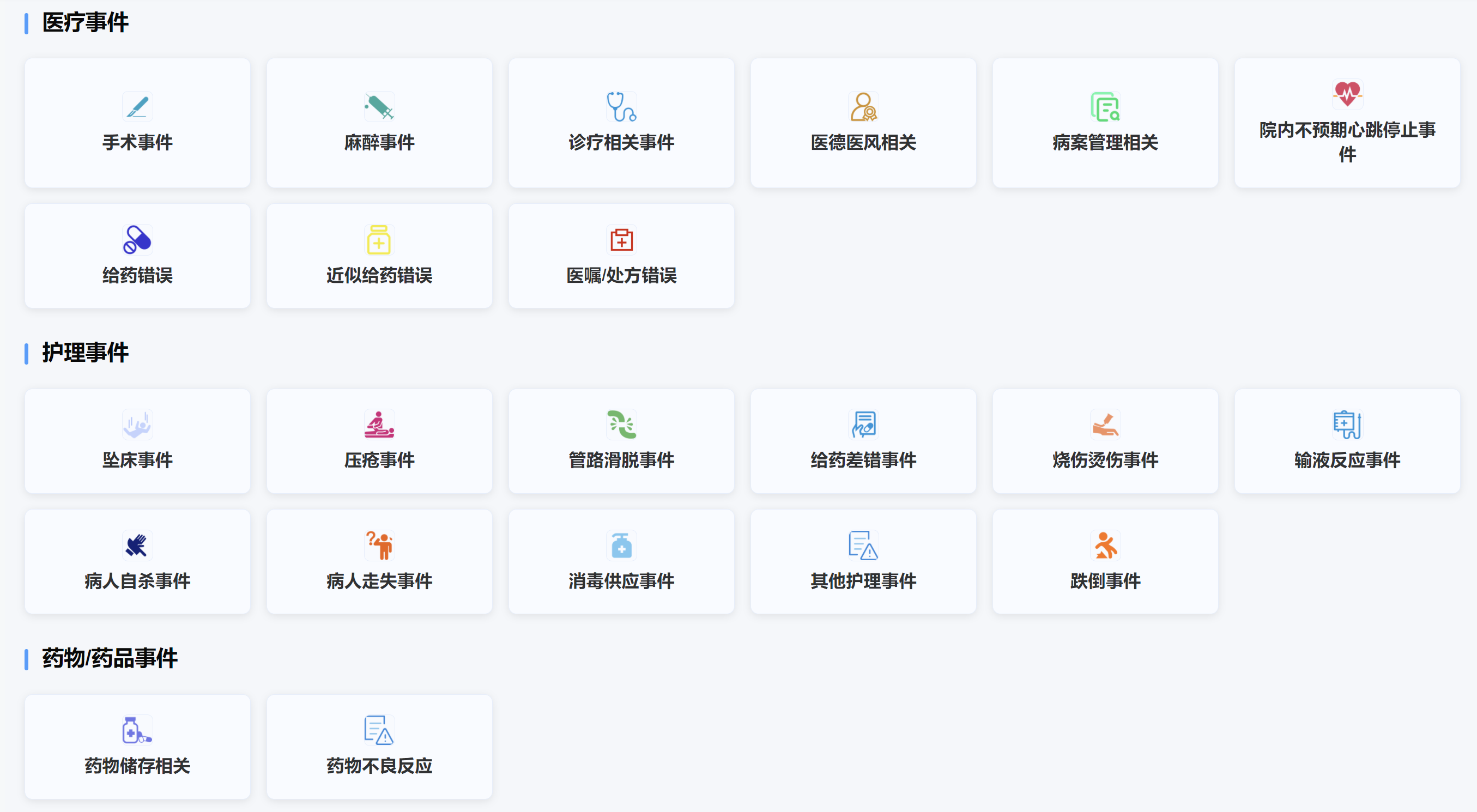Select the running-person icon for 跌倒事件

point(1105,546)
